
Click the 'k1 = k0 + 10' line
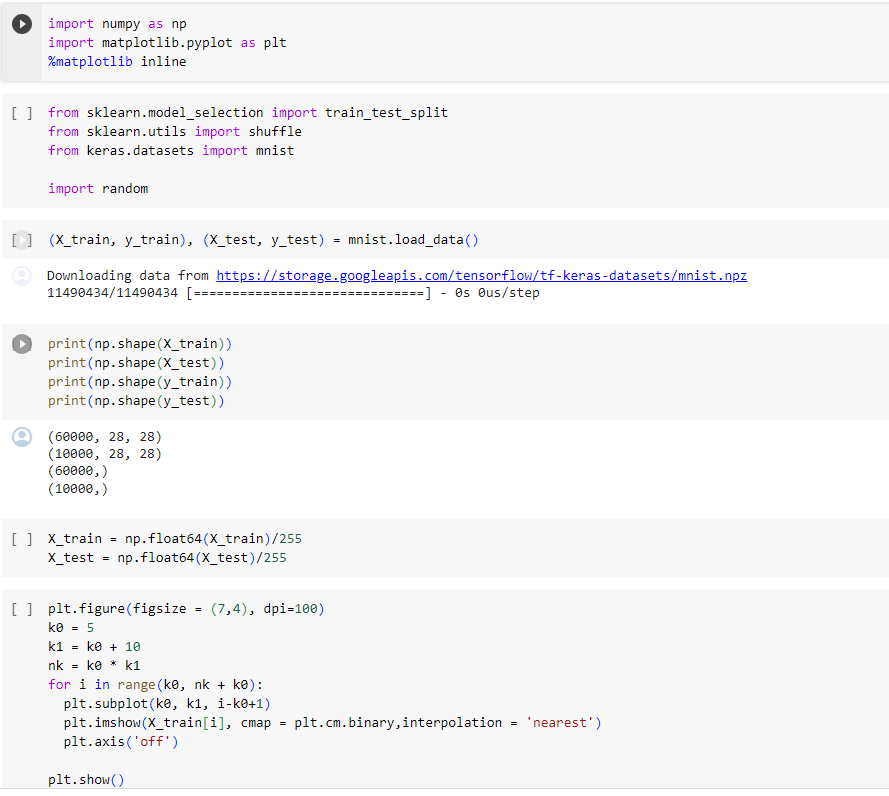point(94,646)
